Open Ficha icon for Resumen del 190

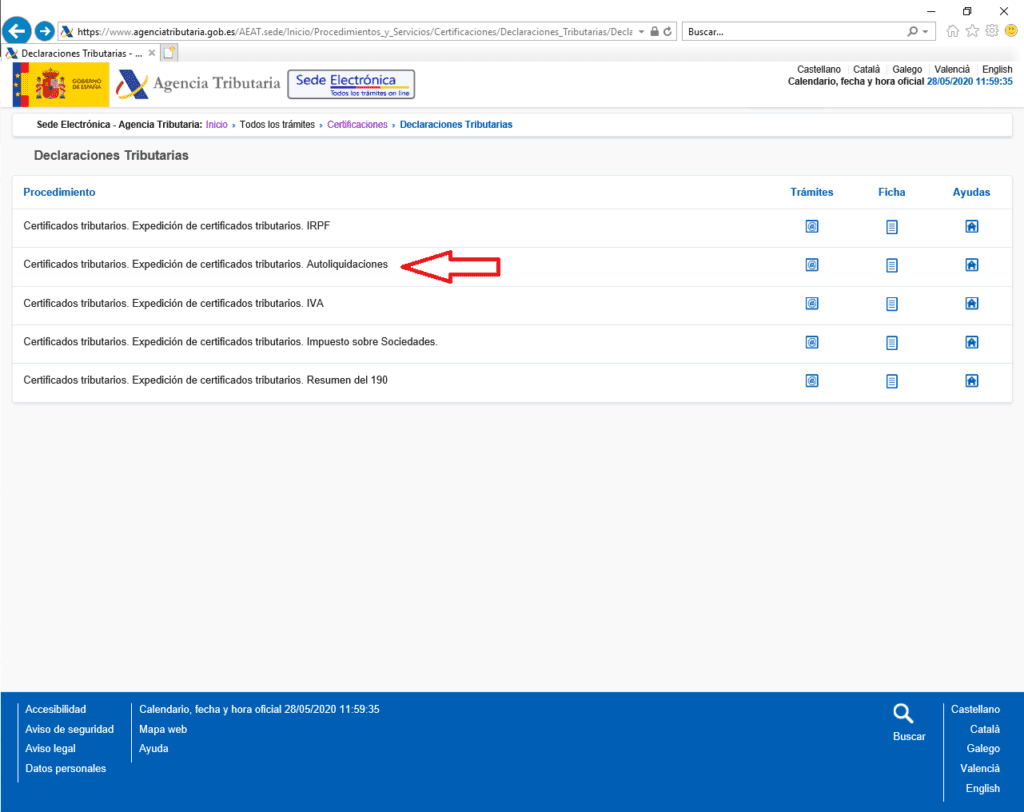pyautogui.click(x=892, y=381)
